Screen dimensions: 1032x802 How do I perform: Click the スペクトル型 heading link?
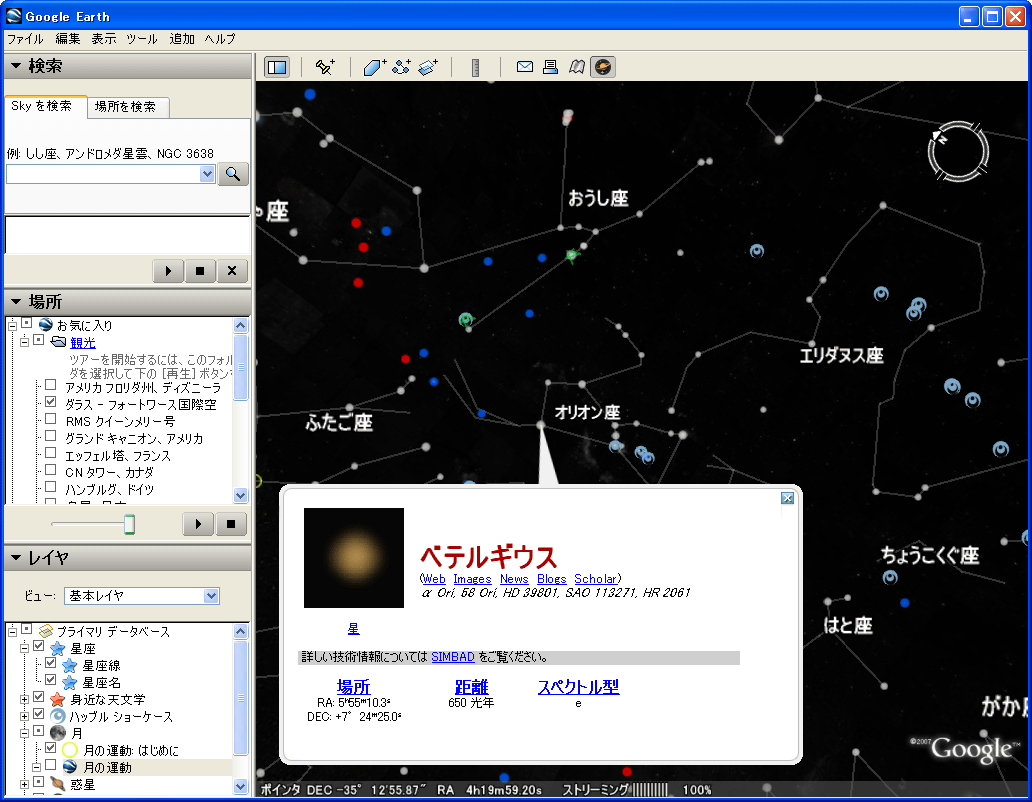pos(579,687)
